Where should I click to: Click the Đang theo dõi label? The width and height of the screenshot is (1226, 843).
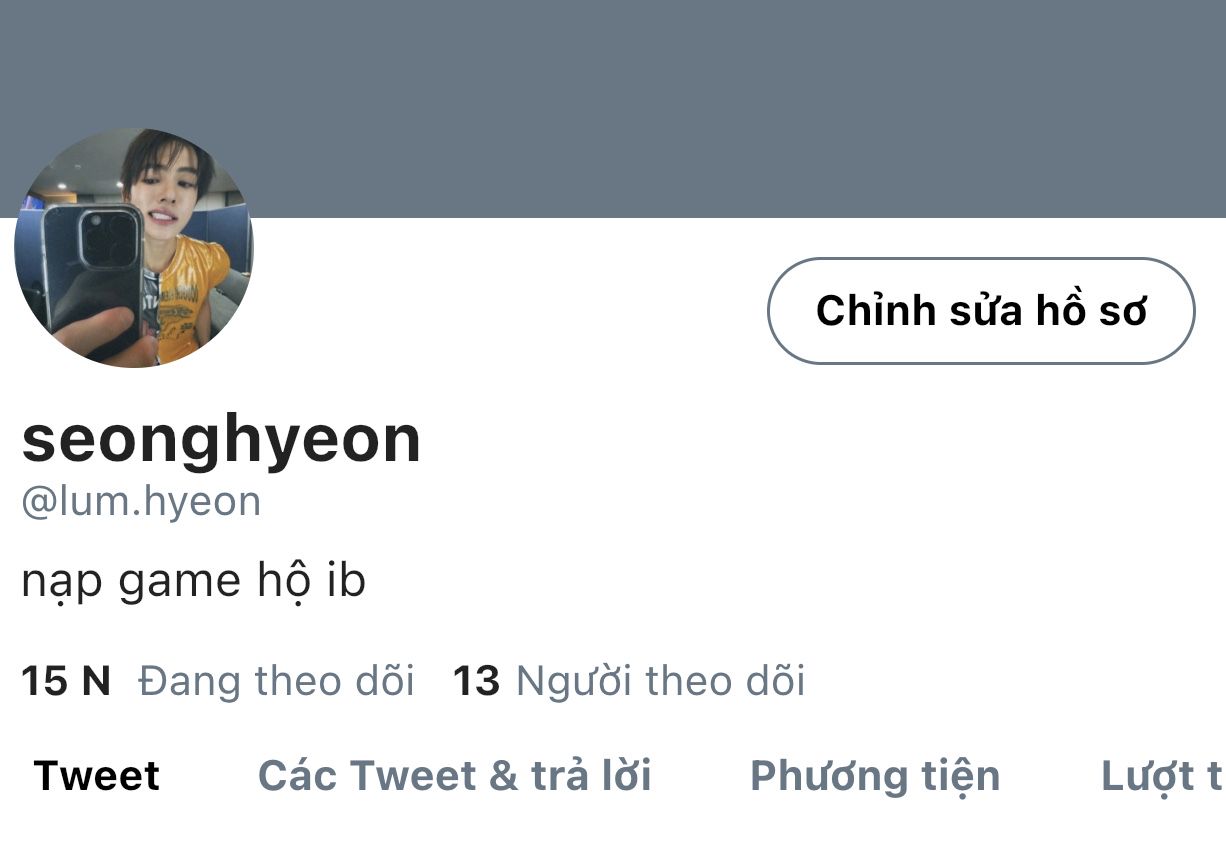276,681
